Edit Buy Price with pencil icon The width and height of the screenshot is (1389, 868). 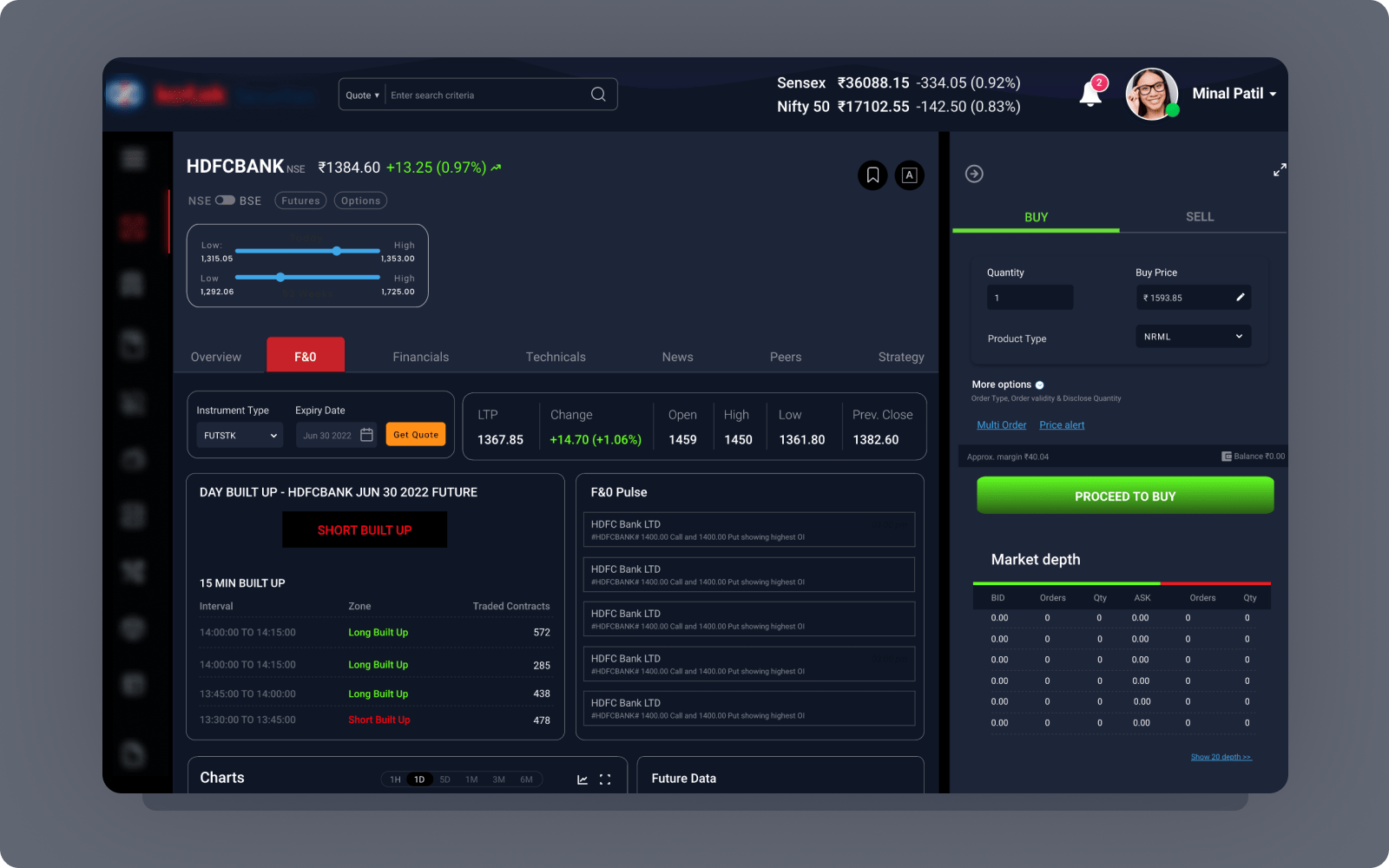click(x=1241, y=297)
